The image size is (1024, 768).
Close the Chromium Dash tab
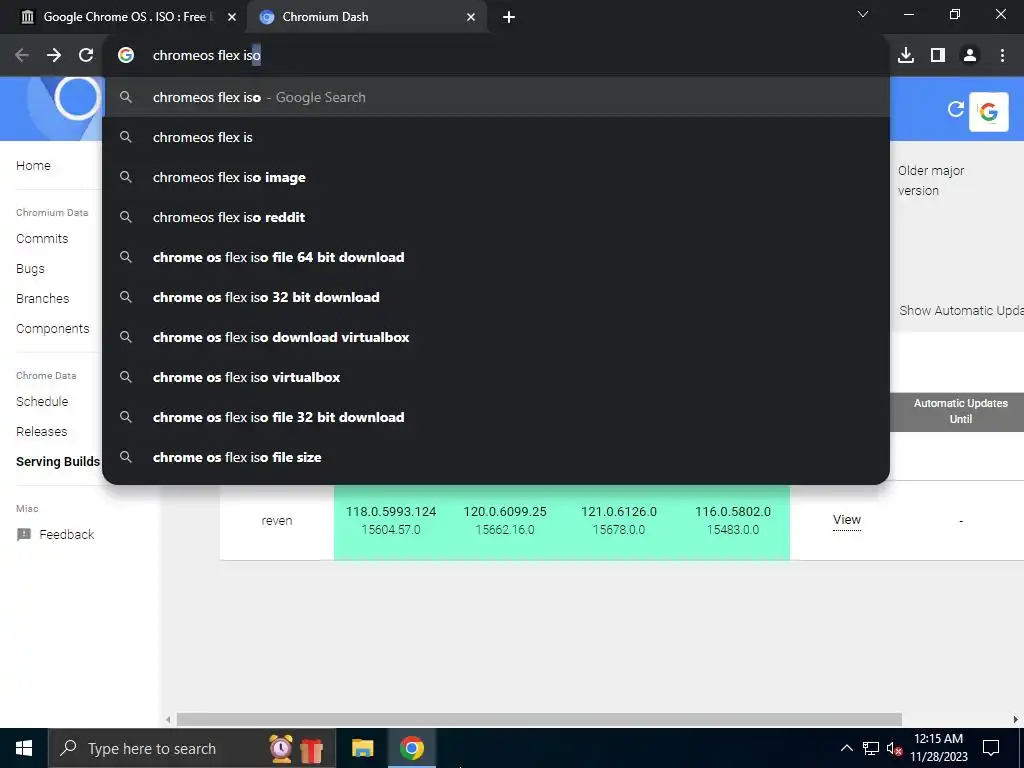click(471, 17)
